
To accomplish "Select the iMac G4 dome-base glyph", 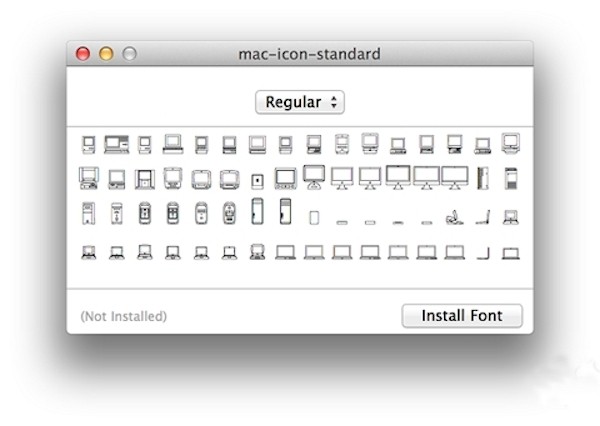I will point(314,177).
